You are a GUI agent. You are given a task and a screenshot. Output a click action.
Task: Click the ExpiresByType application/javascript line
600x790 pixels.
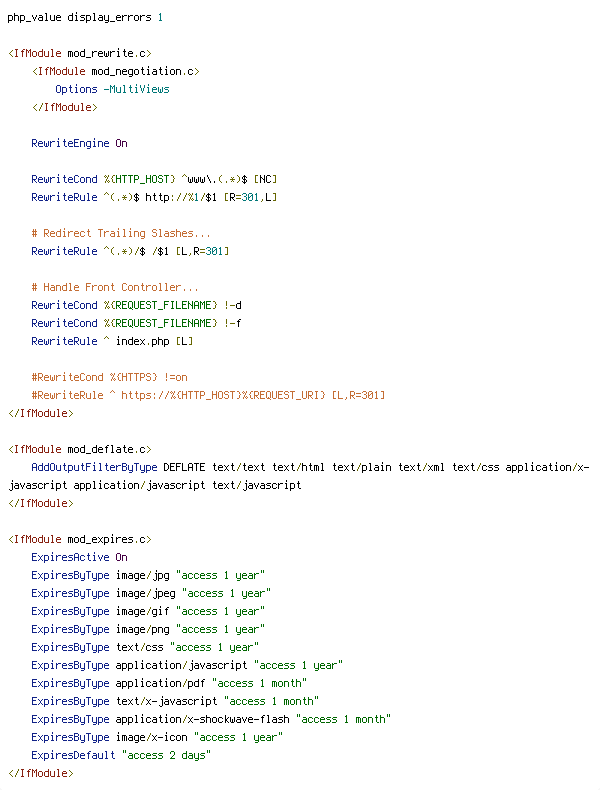(187, 665)
